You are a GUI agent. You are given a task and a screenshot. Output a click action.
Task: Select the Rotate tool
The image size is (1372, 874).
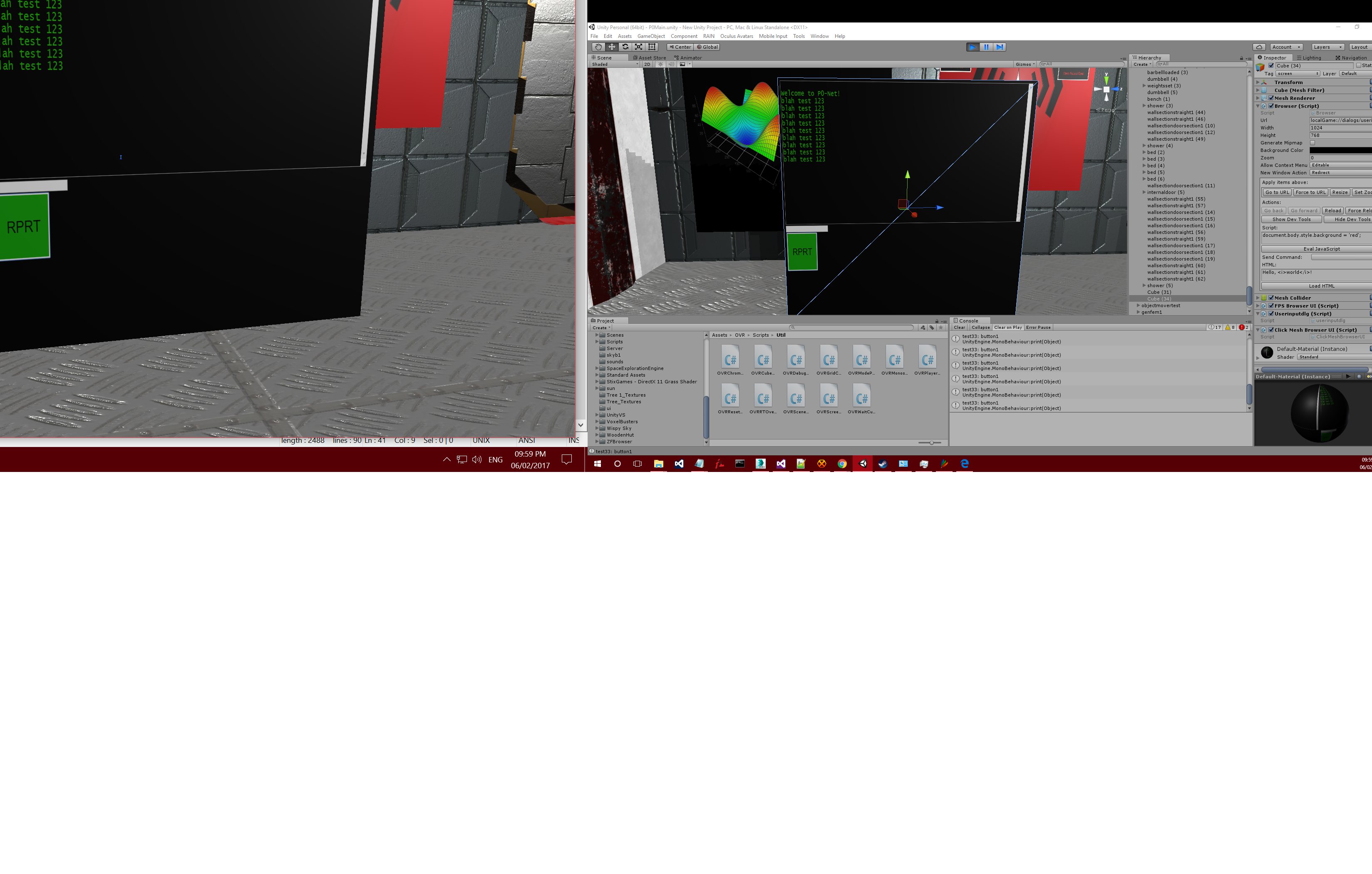[625, 47]
